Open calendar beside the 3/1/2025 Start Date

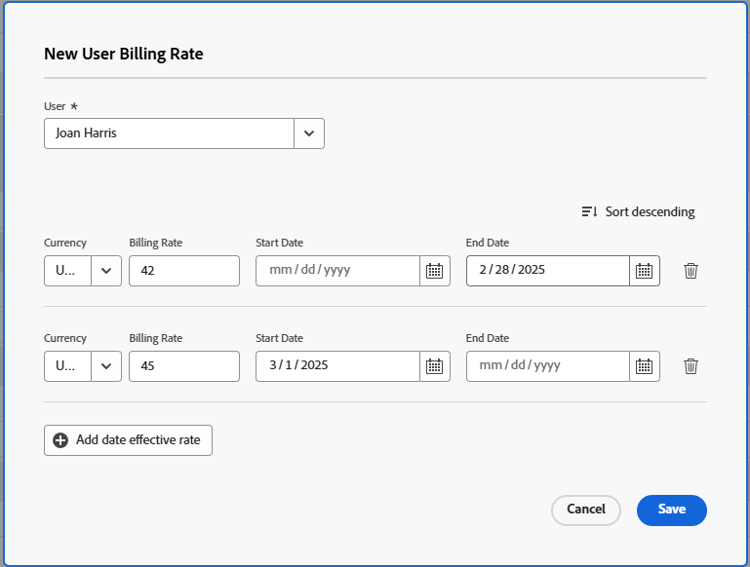pos(434,366)
